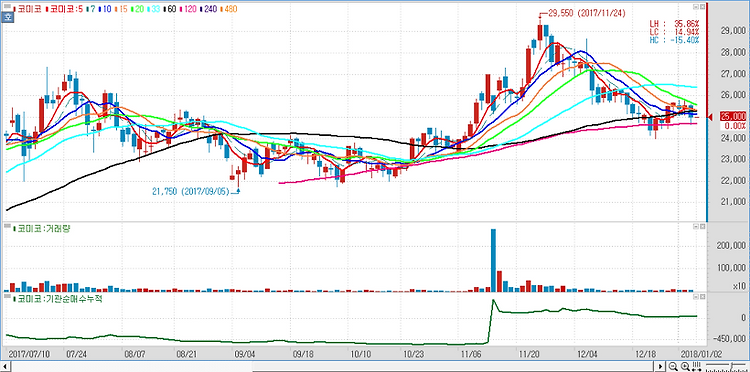The height and width of the screenshot is (372, 750).
Task: Select the first 코미코 price legend entry
Action: point(28,9)
